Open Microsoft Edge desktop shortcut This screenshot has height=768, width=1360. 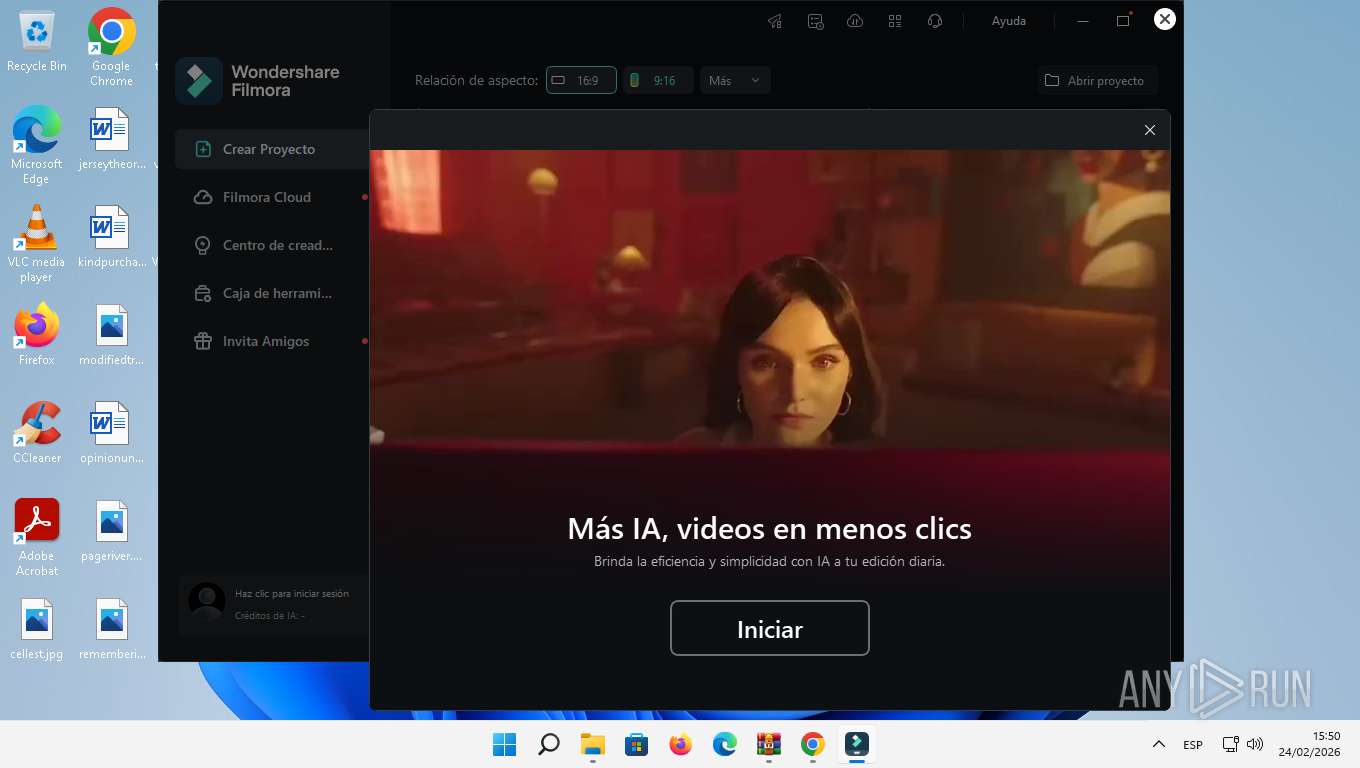point(37,145)
